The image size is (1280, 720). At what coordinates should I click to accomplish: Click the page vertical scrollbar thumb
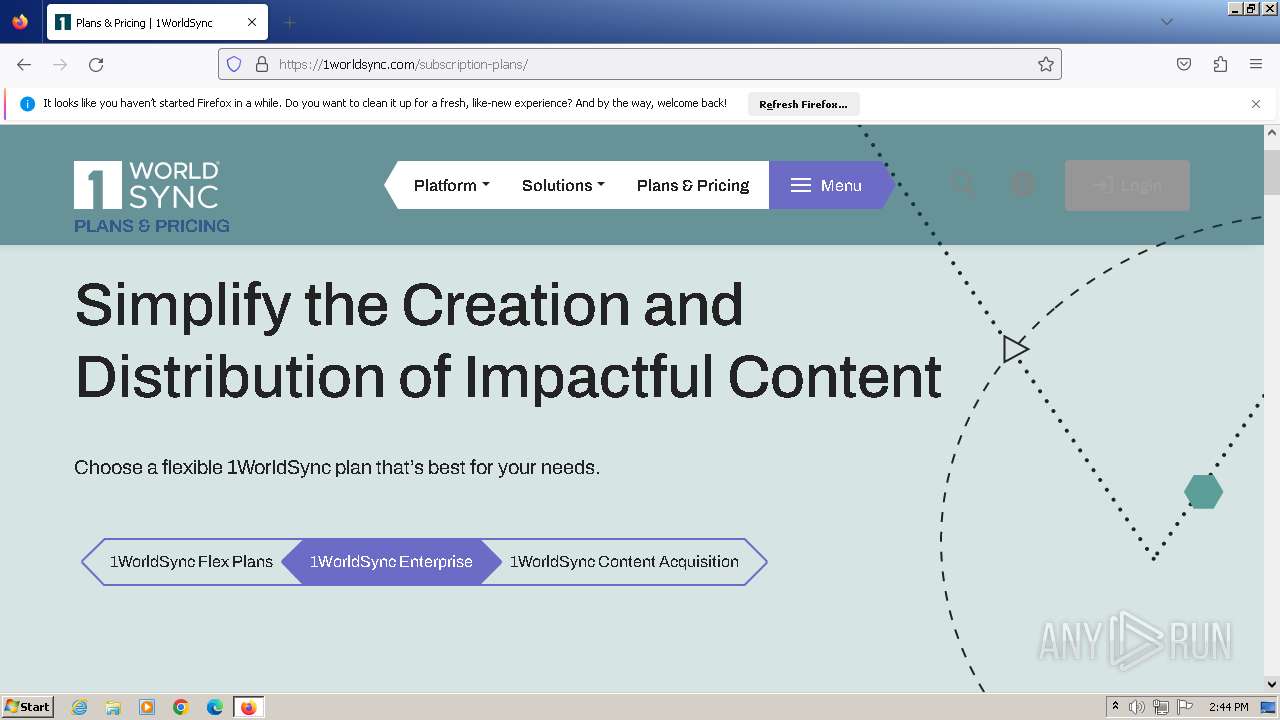[1272, 172]
